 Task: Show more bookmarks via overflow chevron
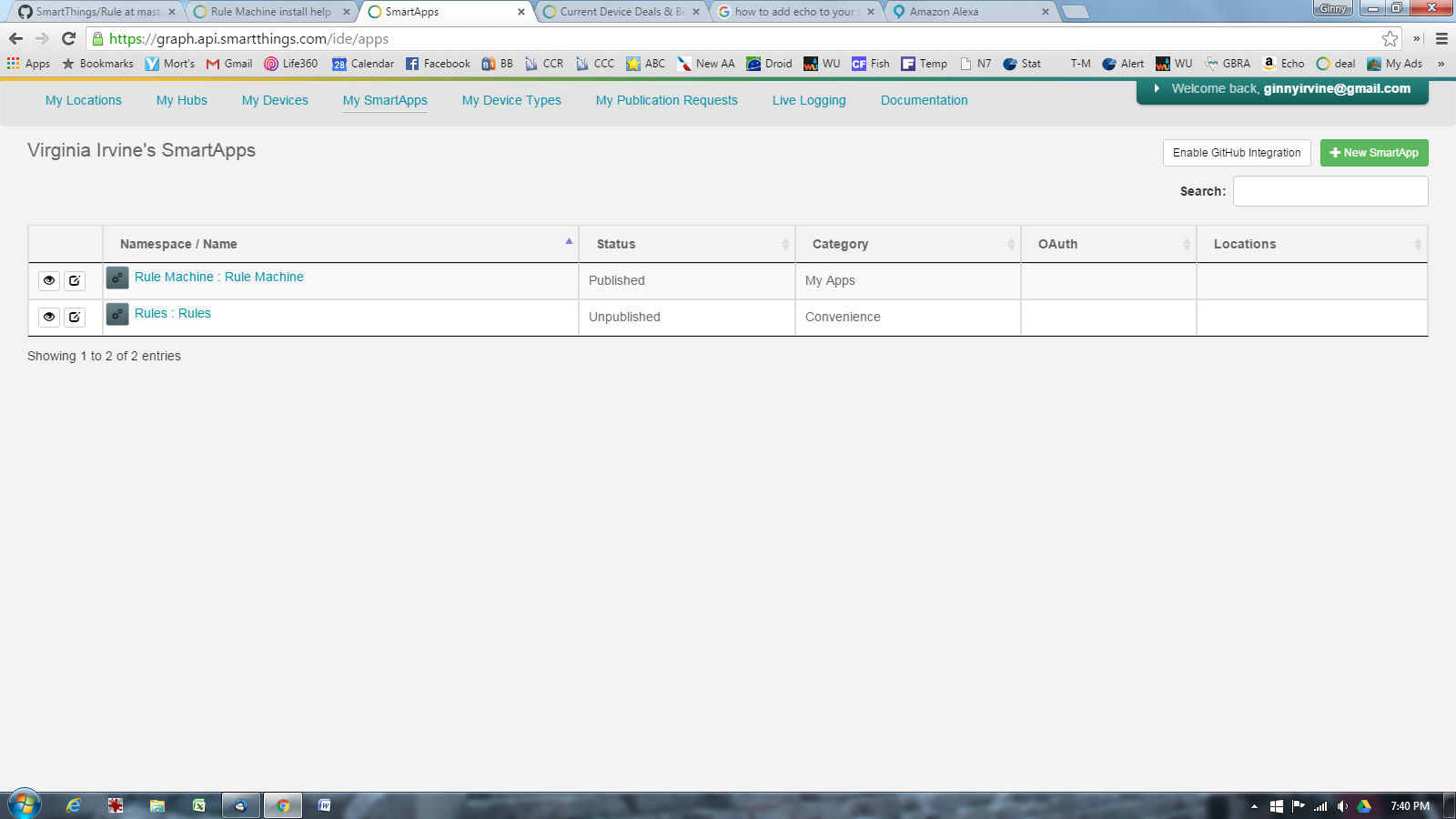tap(1441, 64)
